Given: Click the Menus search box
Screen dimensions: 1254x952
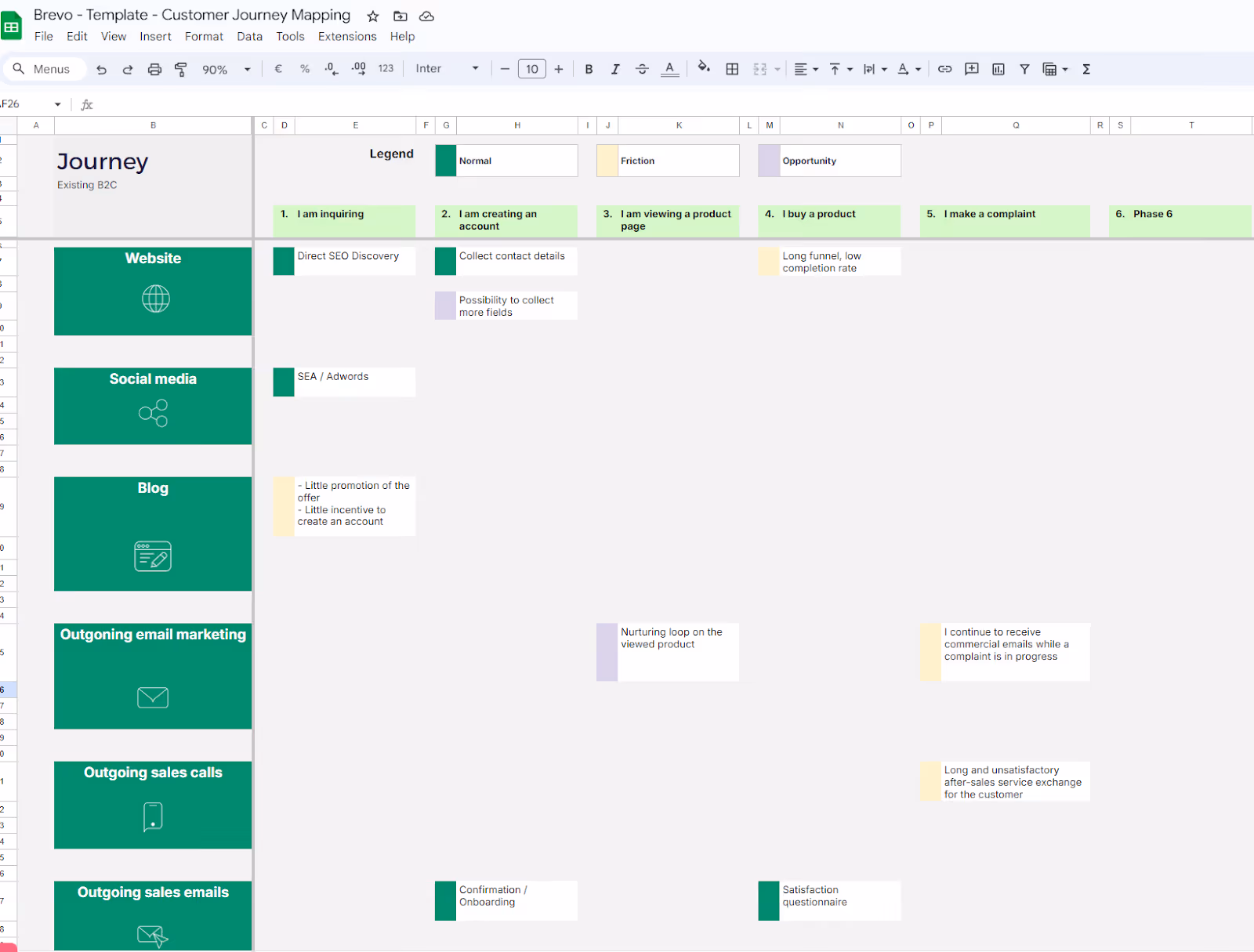Looking at the screenshot, I should (x=44, y=69).
